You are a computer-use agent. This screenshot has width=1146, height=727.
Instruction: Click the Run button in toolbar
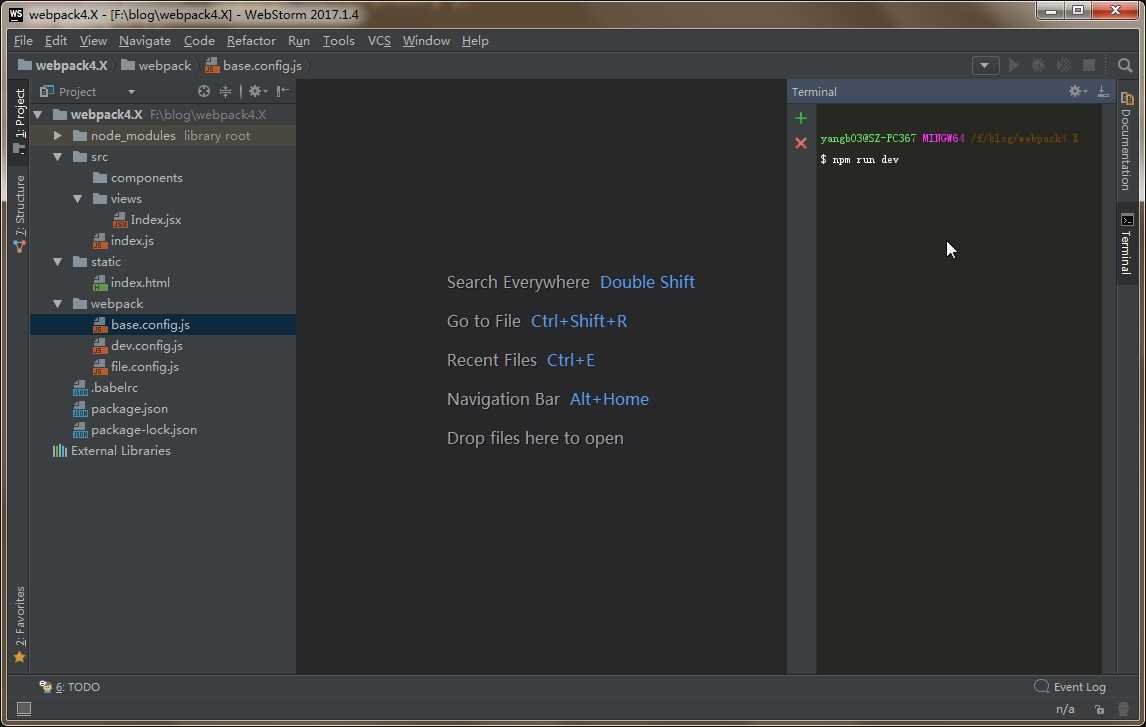tap(1014, 65)
